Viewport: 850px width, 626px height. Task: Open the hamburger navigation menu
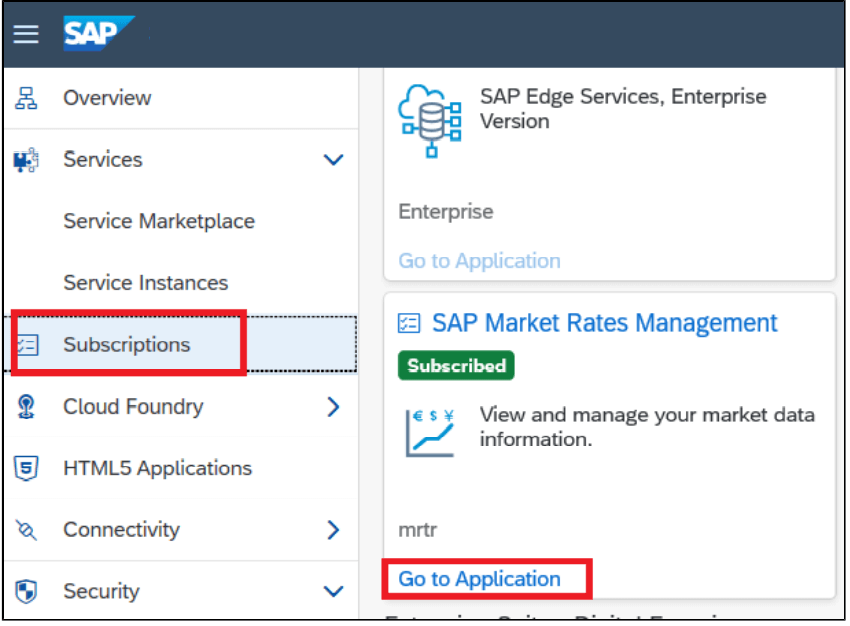(x=26, y=34)
